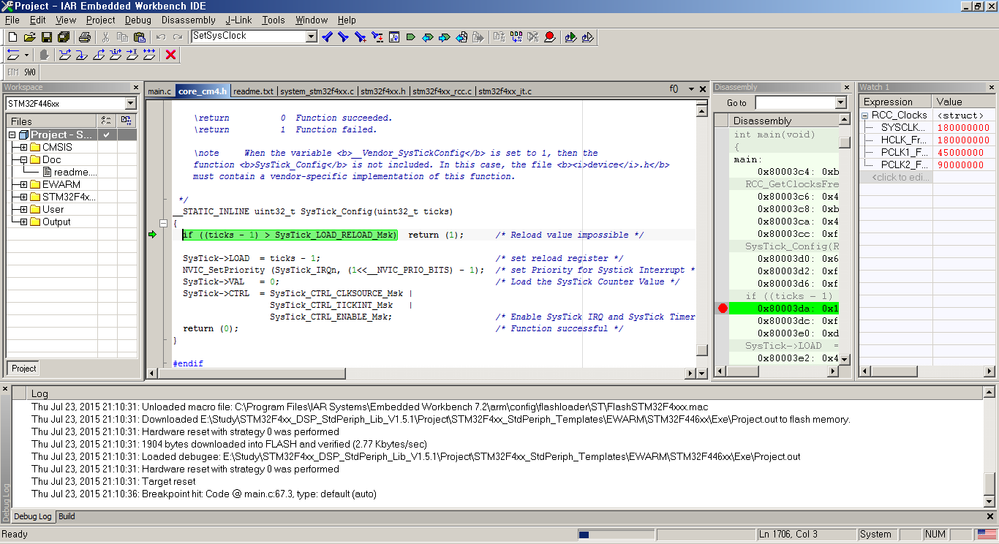This screenshot has height=544, width=999.
Task: Expand the EWARM folder
Action: pyautogui.click(x=24, y=185)
